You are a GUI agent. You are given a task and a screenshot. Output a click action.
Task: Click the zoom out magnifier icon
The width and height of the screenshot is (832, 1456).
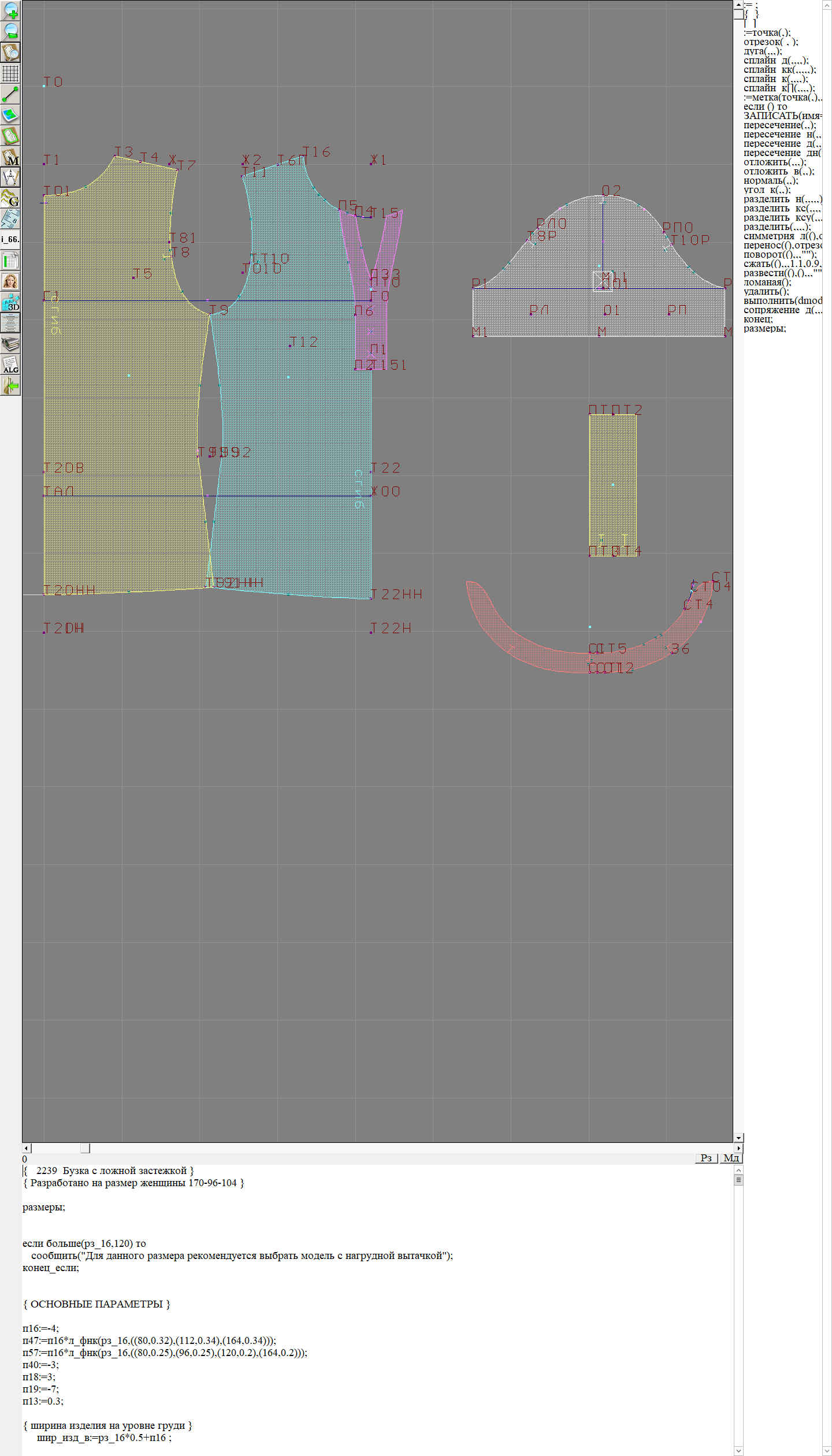point(10,31)
